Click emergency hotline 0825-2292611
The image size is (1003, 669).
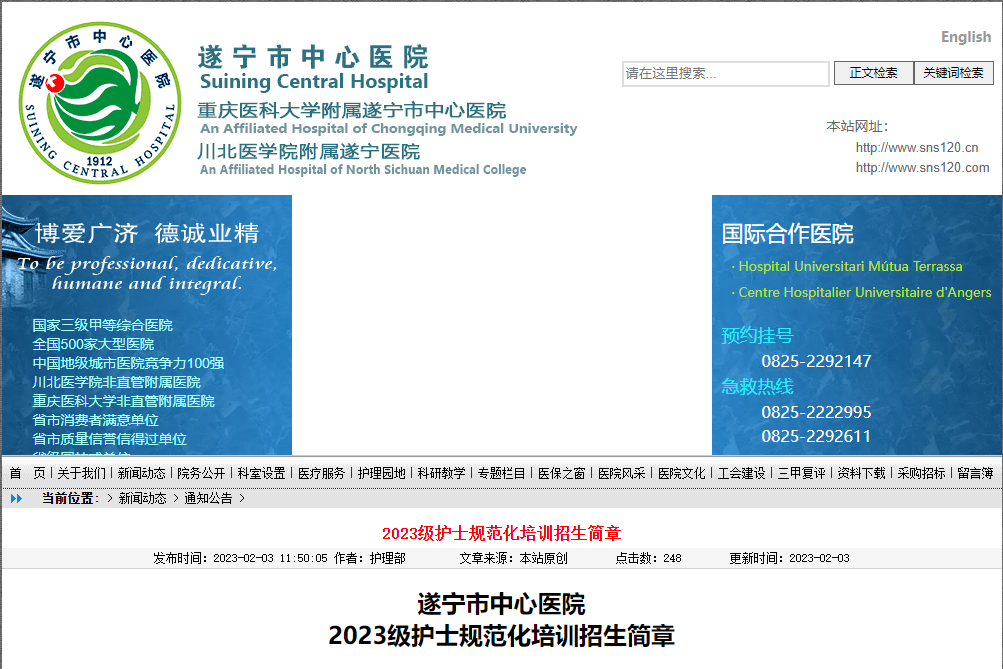[x=816, y=437]
